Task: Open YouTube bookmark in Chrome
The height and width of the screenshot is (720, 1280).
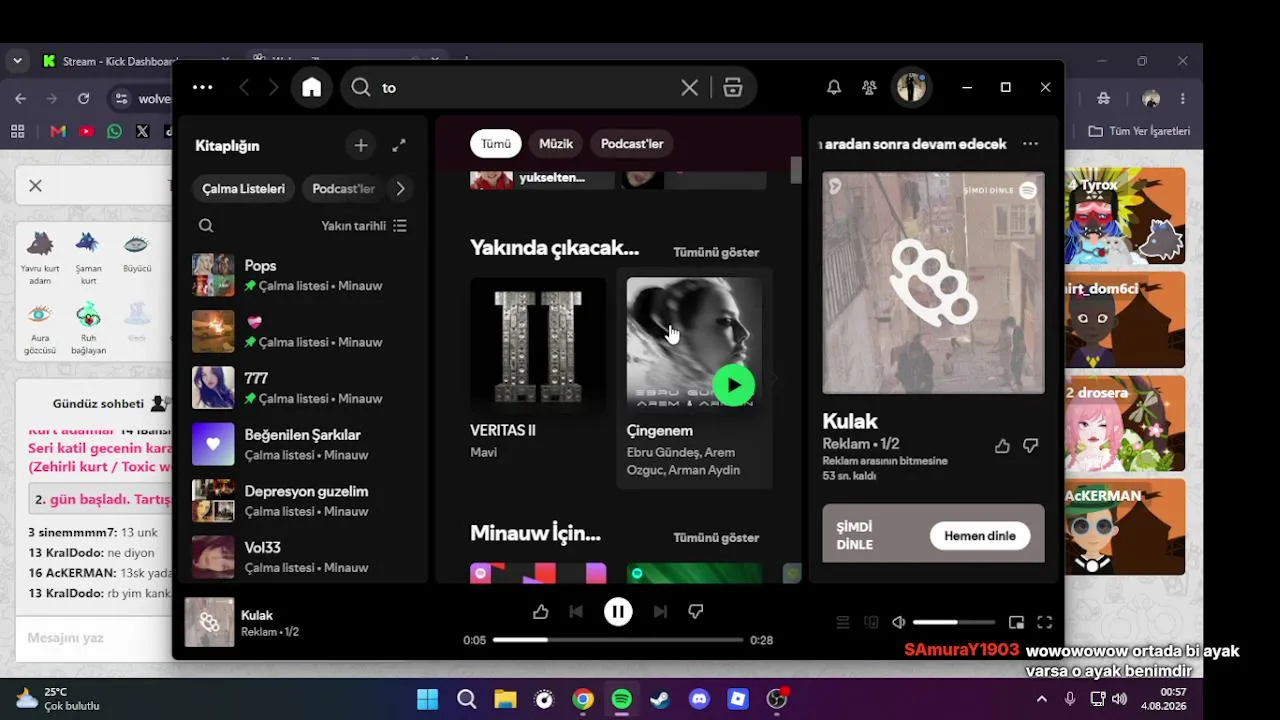Action: (86, 131)
